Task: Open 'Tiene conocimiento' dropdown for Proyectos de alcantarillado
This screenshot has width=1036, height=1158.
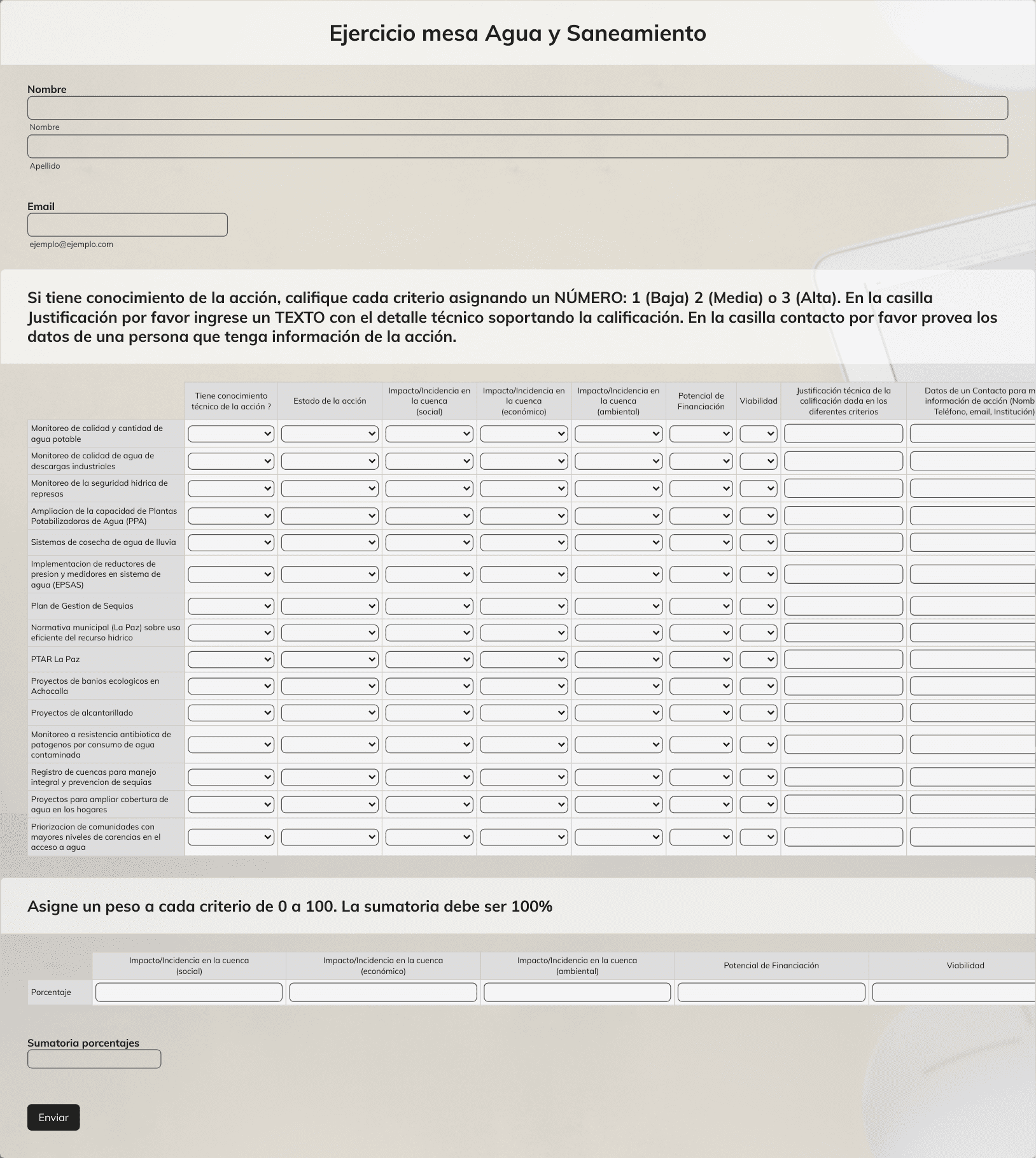Action: (231, 713)
